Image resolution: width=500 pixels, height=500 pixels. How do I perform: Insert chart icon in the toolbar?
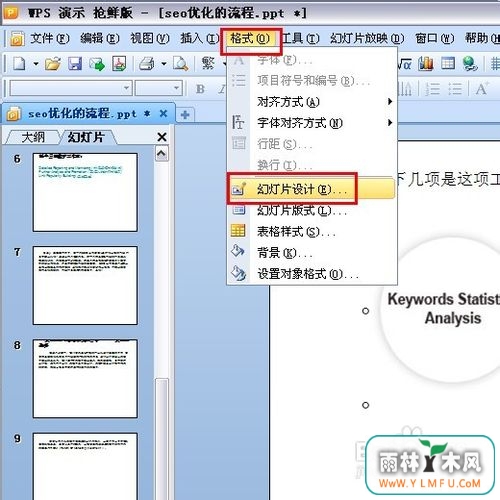click(426, 63)
